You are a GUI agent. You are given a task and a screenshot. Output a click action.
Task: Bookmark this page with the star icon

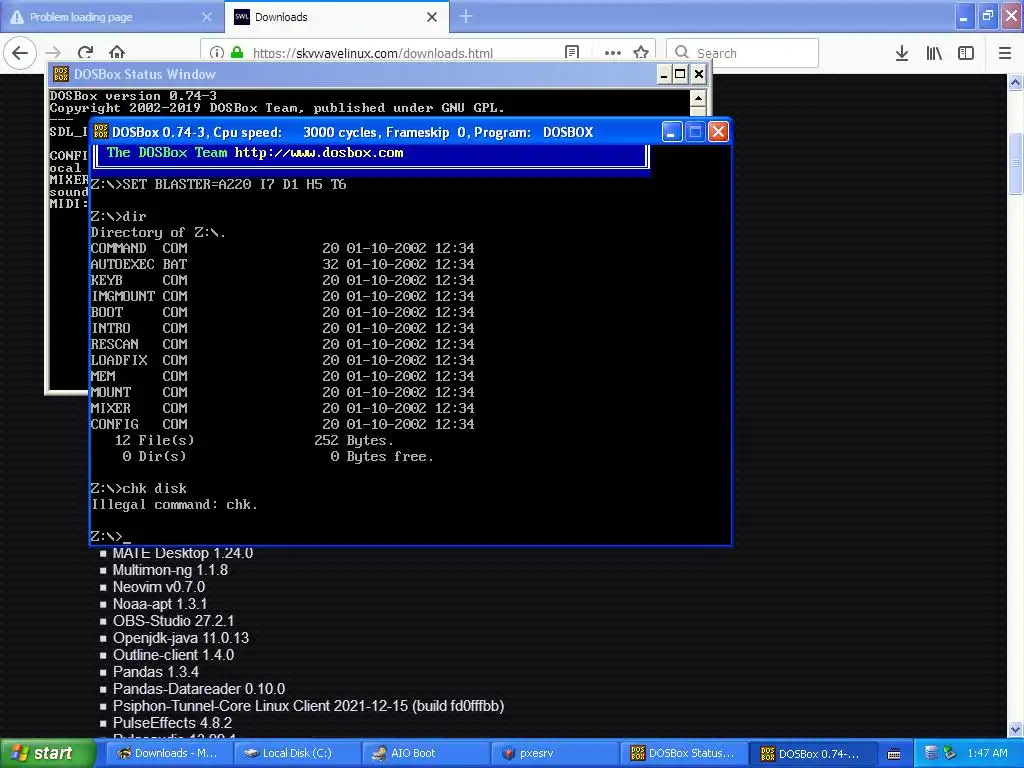click(x=641, y=53)
